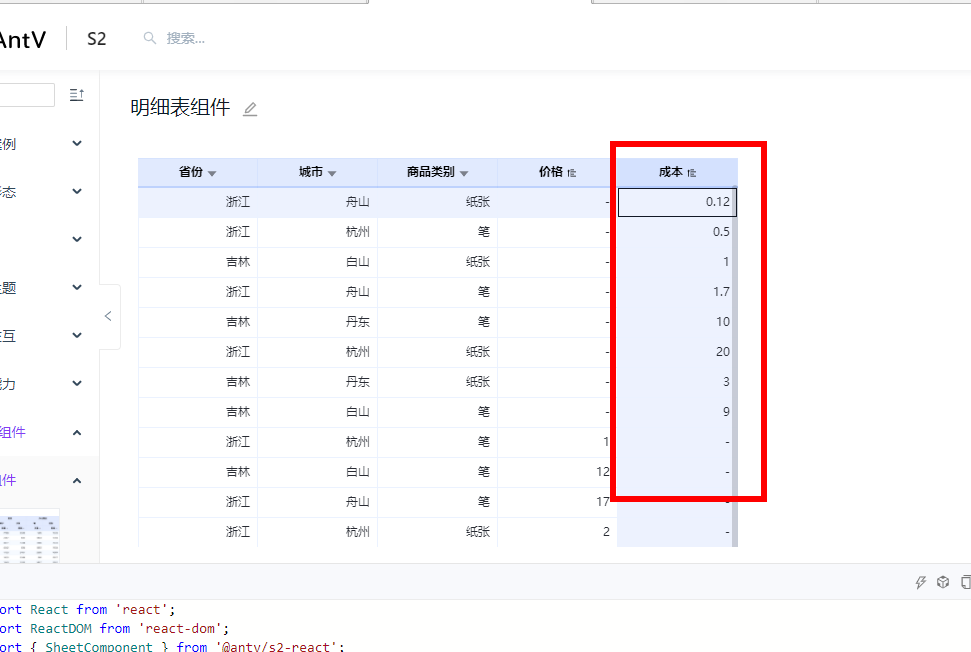971x652 pixels.
Task: Click the S2 link in the header
Action: click(x=96, y=39)
